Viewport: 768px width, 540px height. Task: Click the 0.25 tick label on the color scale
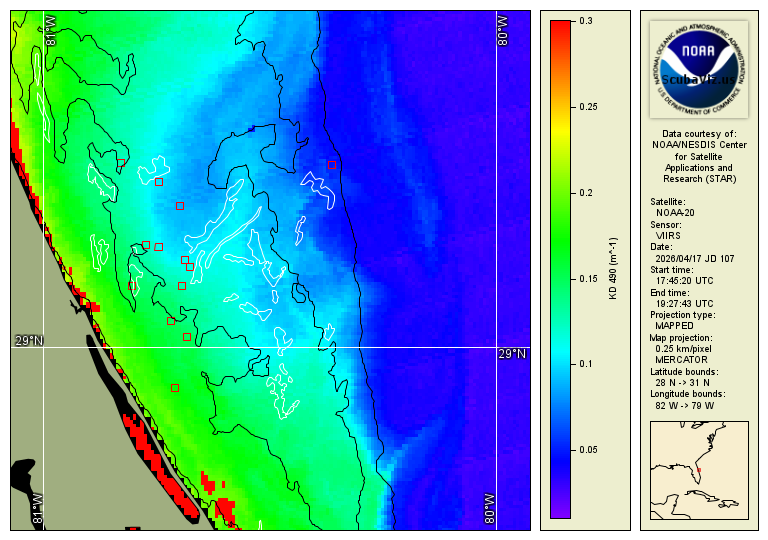589,107
